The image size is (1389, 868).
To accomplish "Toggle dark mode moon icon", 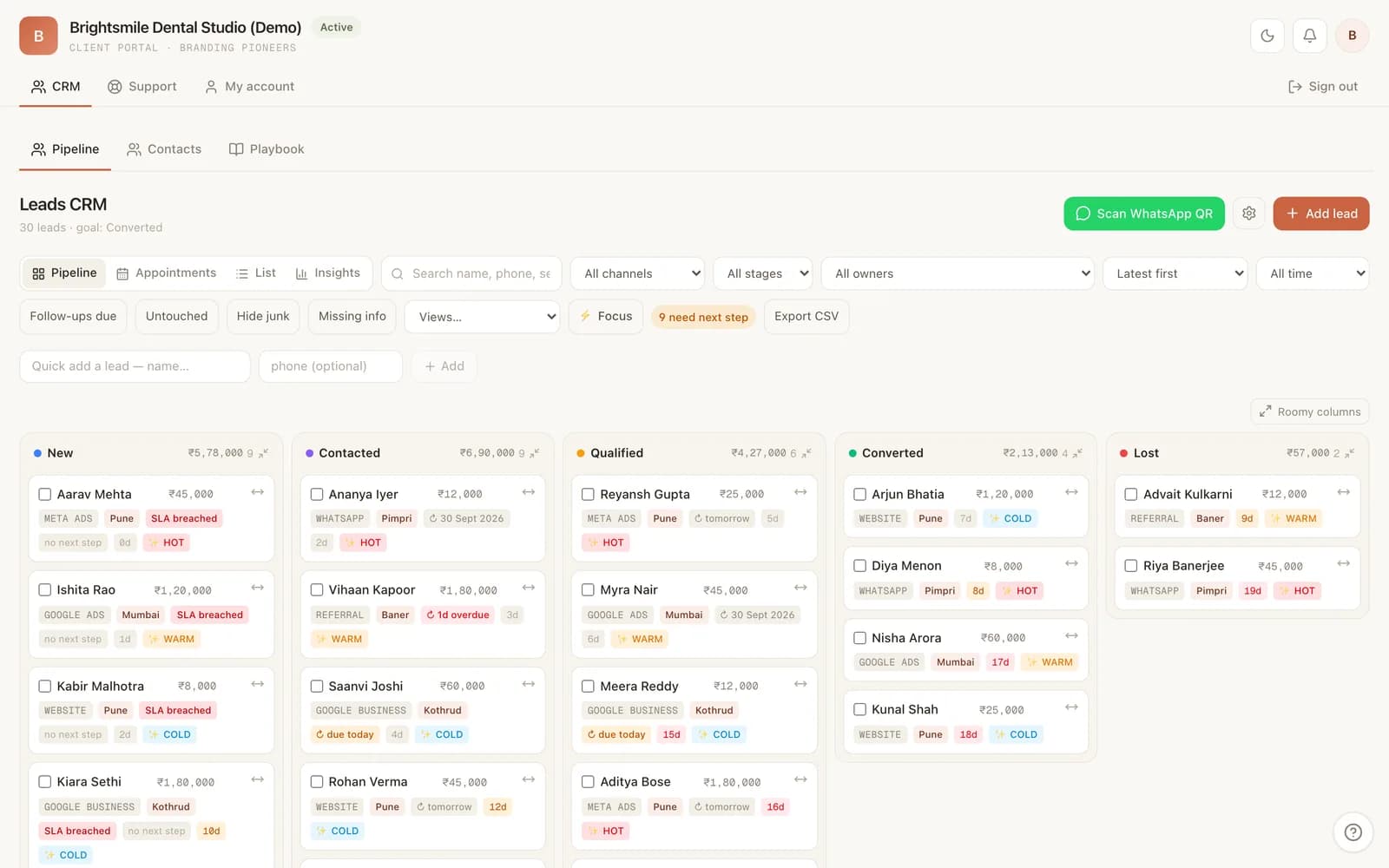I will pyautogui.click(x=1267, y=36).
